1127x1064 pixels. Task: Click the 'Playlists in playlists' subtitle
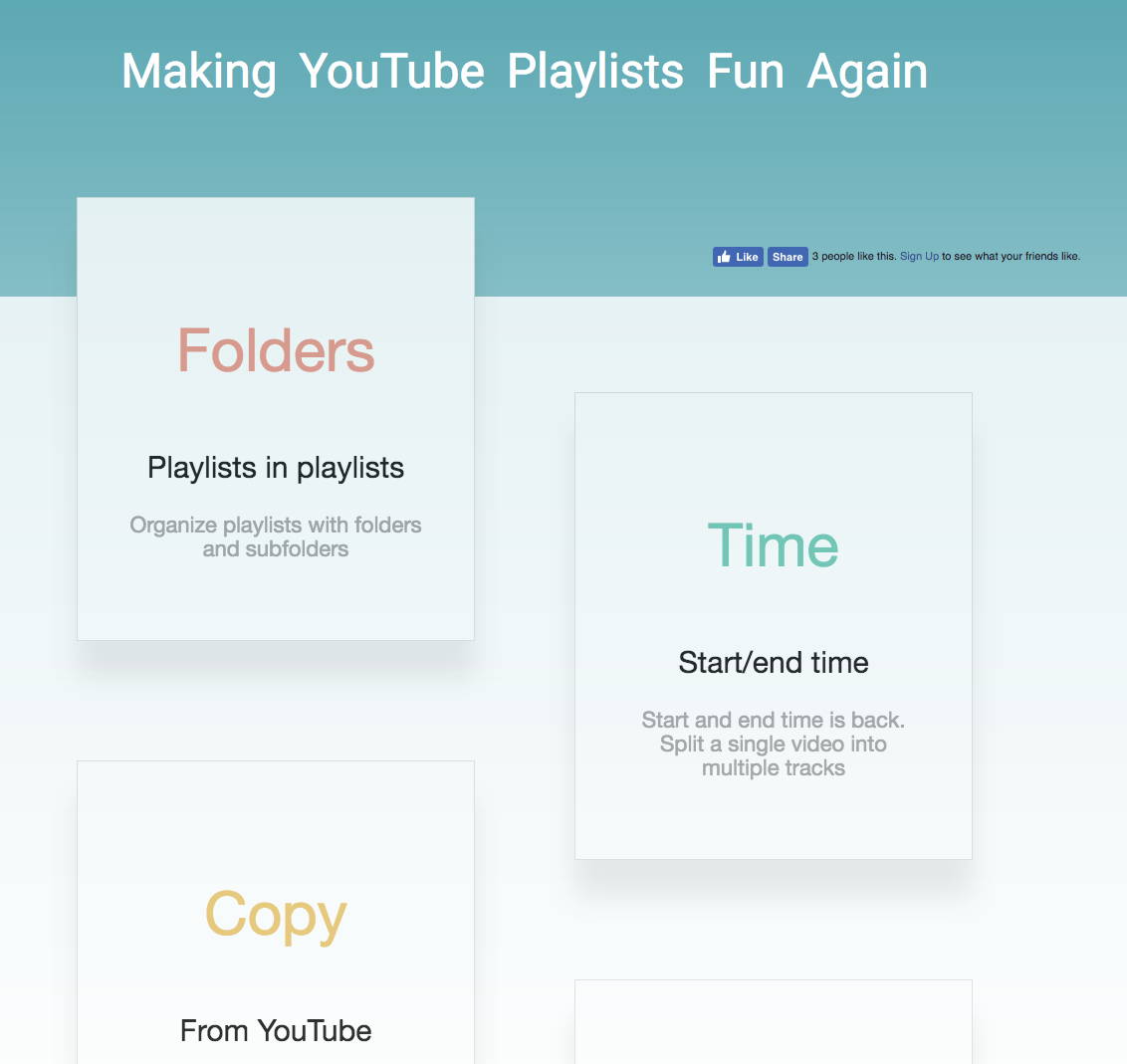(x=276, y=468)
